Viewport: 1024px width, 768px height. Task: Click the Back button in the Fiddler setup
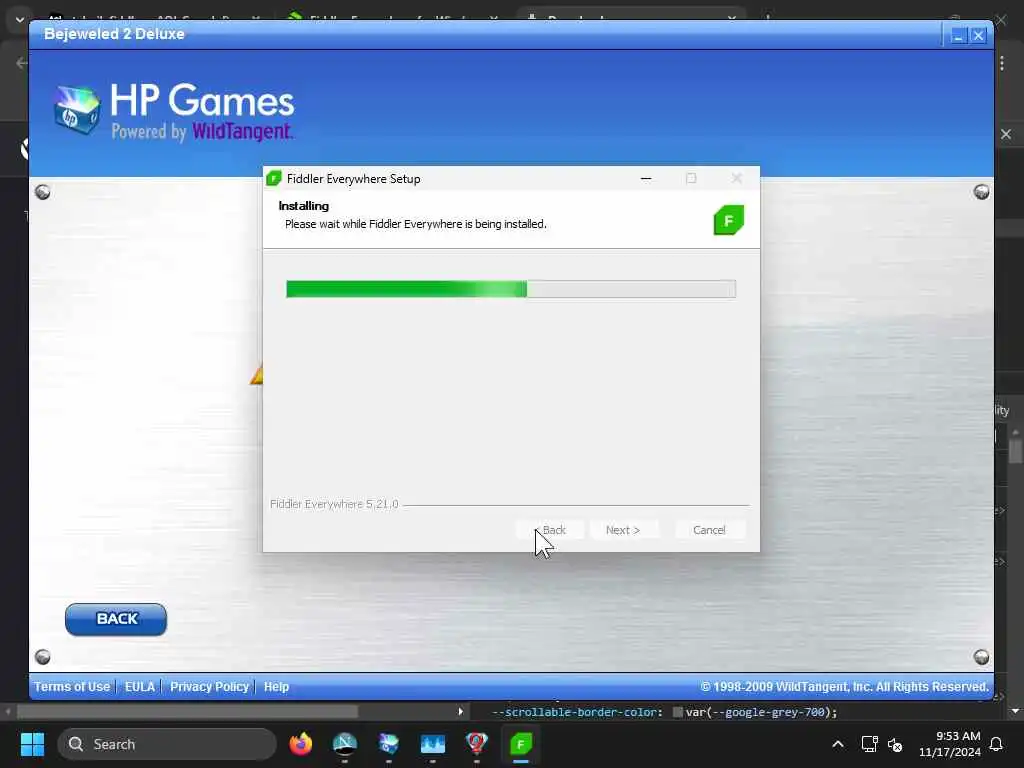(550, 530)
